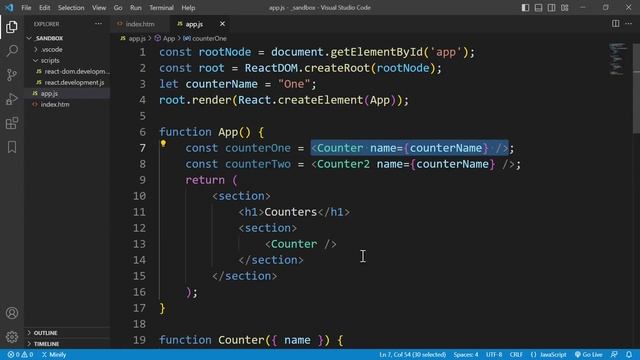Click the JavaScript language mode button
The image size is (640, 360).
(549, 355)
